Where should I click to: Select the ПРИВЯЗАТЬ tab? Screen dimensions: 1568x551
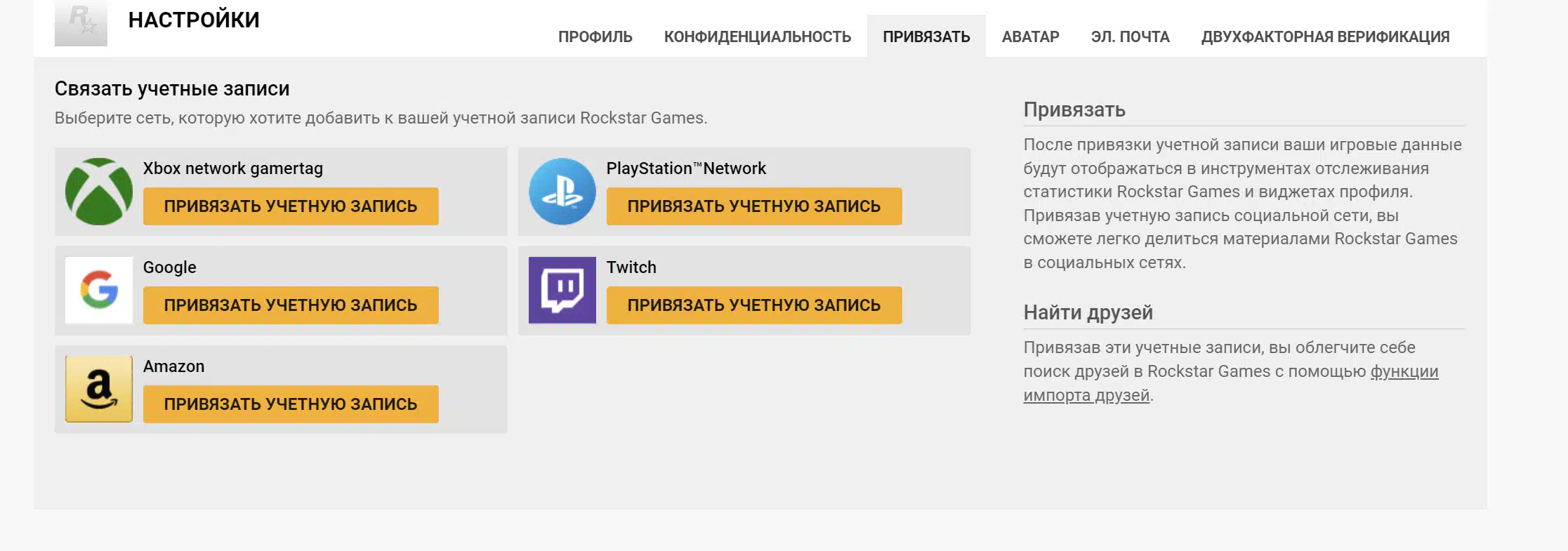(926, 36)
